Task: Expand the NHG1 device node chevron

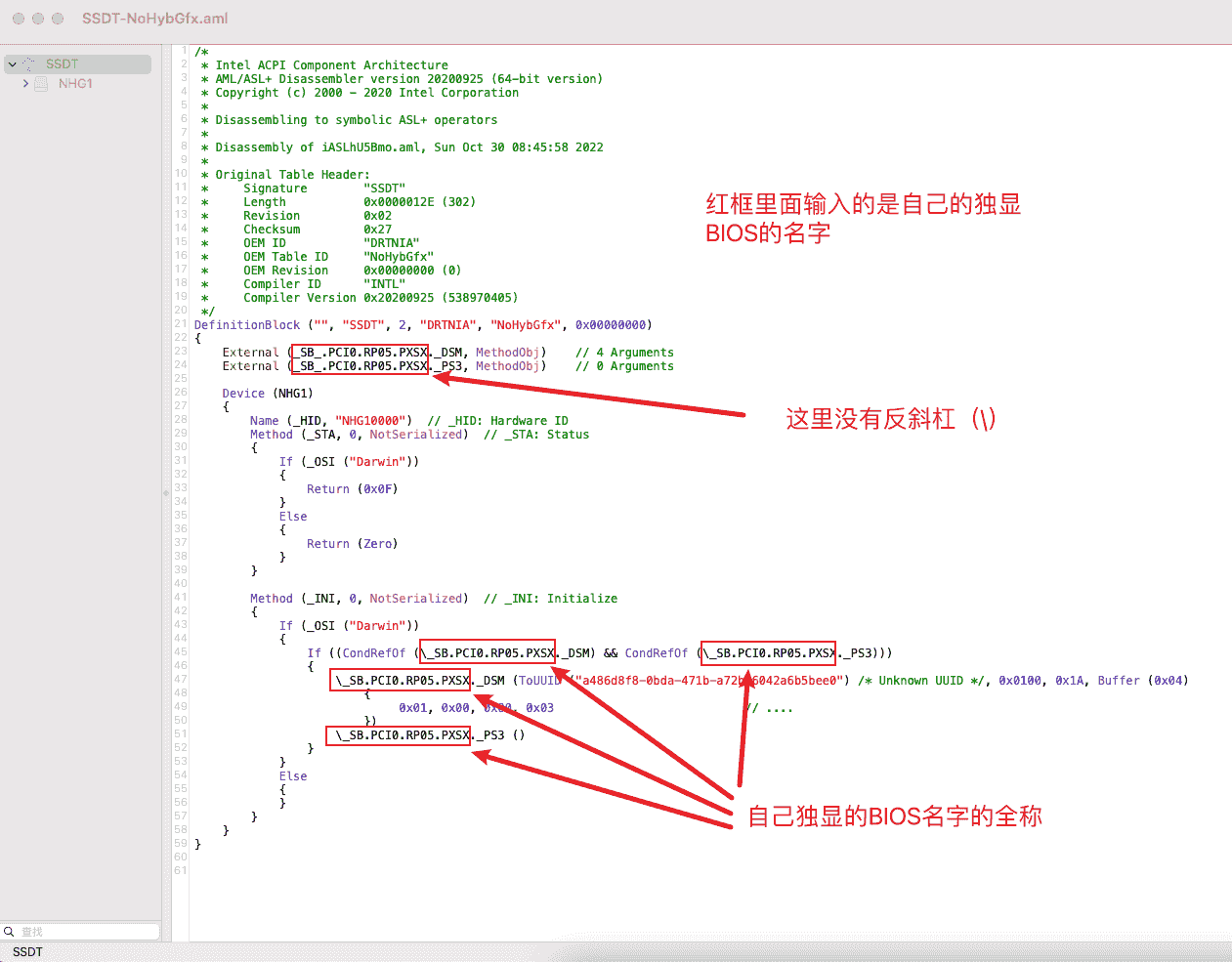Action: 25,84
